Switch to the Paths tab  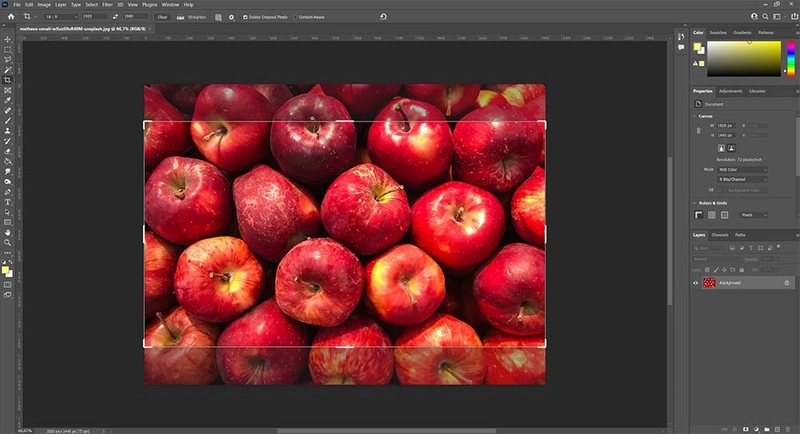[740, 235]
